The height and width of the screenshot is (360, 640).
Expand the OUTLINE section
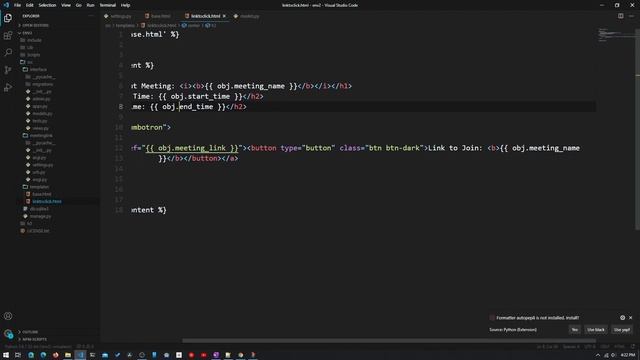click(x=30, y=332)
